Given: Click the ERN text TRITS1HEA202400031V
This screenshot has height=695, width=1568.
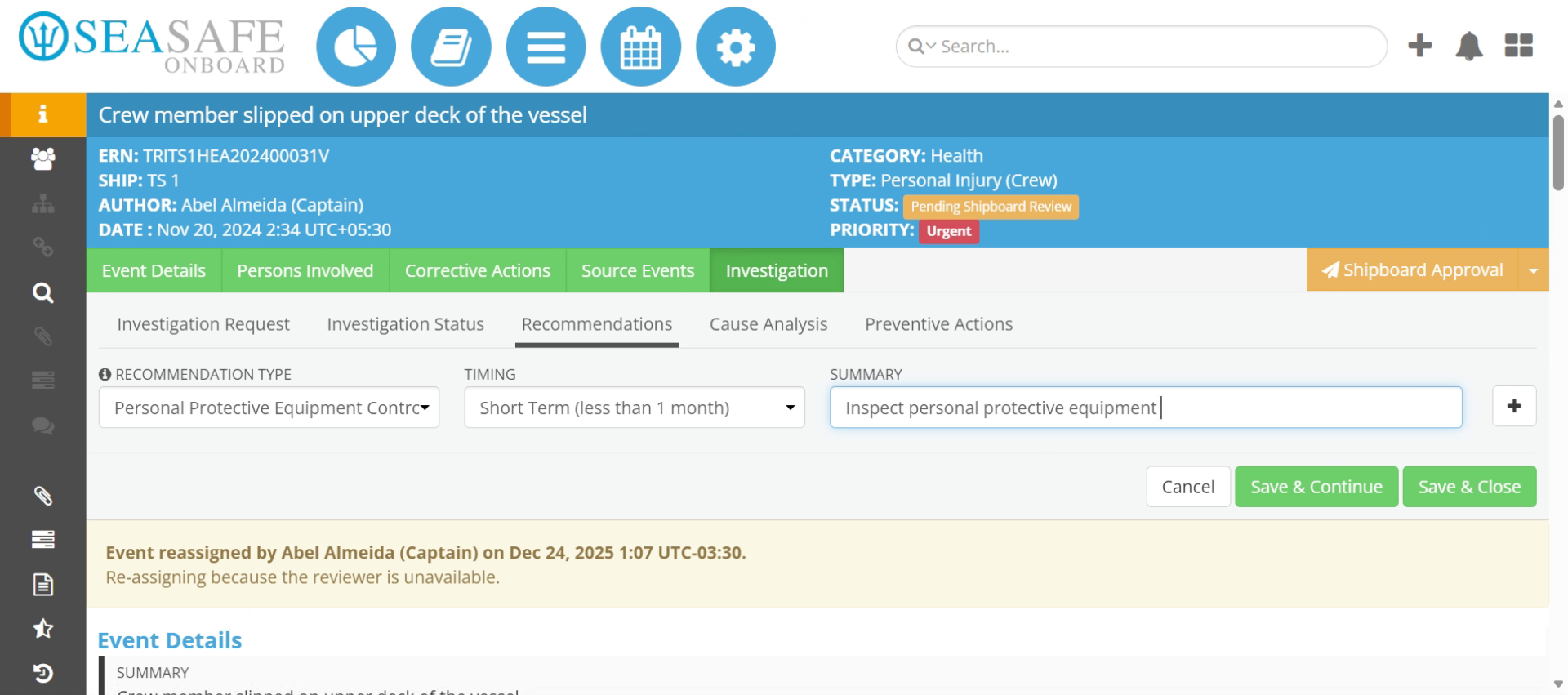Looking at the screenshot, I should point(236,156).
